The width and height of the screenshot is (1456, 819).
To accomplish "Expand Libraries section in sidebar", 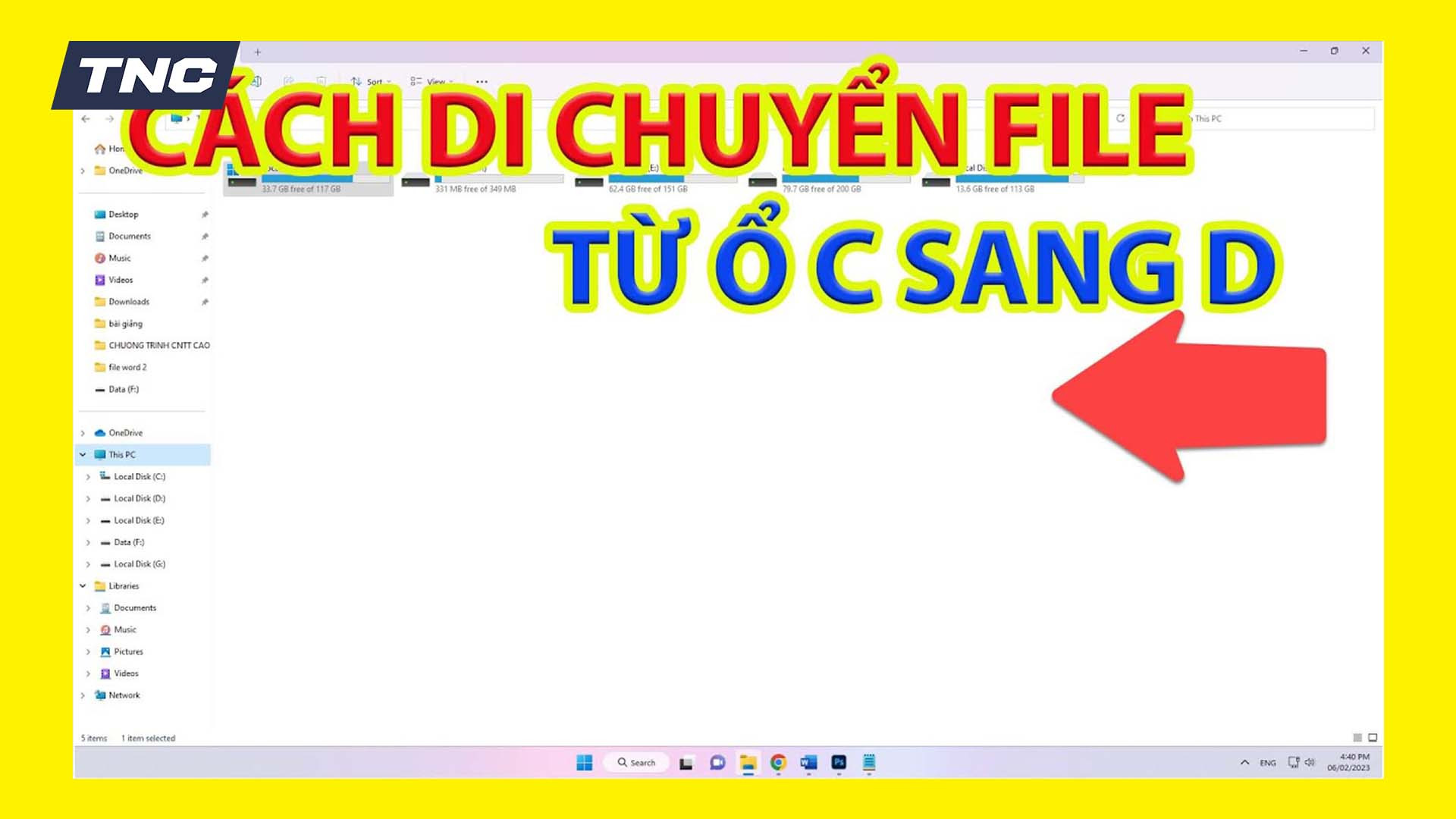I will (82, 586).
